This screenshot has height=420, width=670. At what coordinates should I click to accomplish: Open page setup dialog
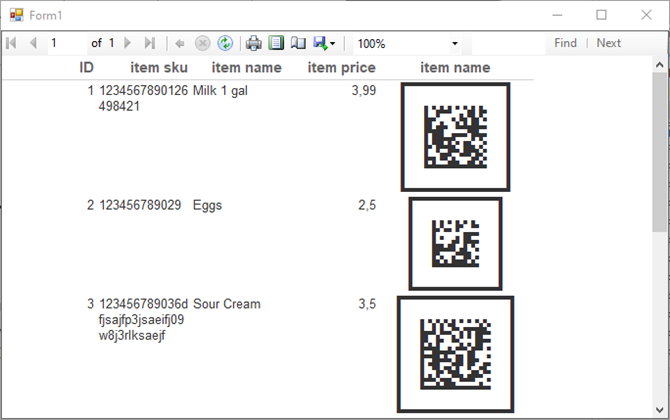(298, 43)
